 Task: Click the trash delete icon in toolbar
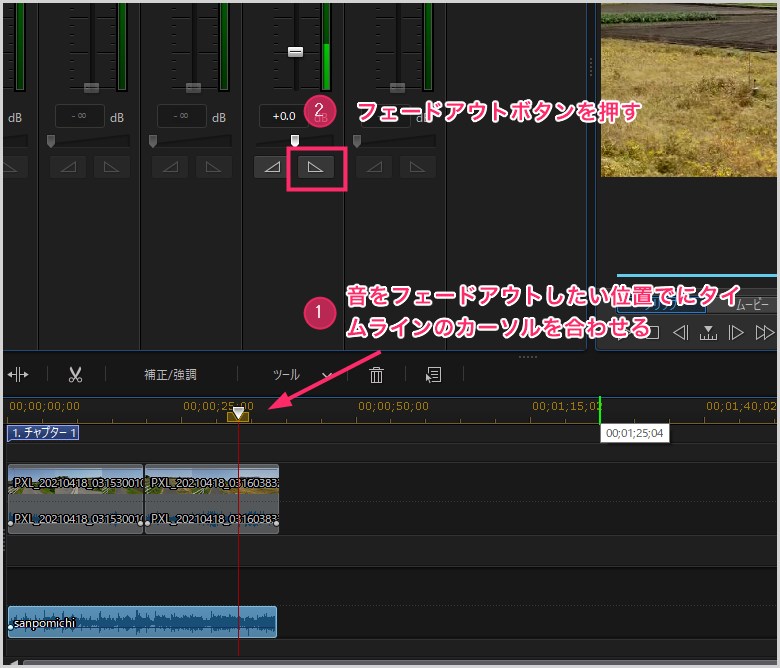click(x=376, y=375)
